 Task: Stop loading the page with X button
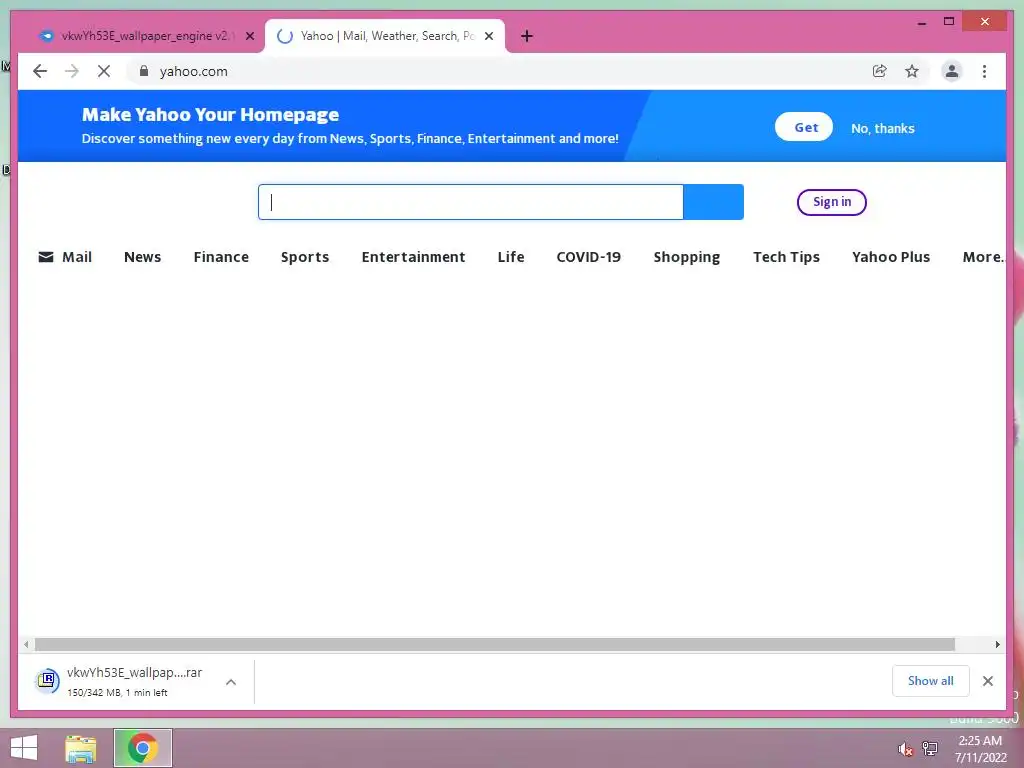pyautogui.click(x=104, y=71)
